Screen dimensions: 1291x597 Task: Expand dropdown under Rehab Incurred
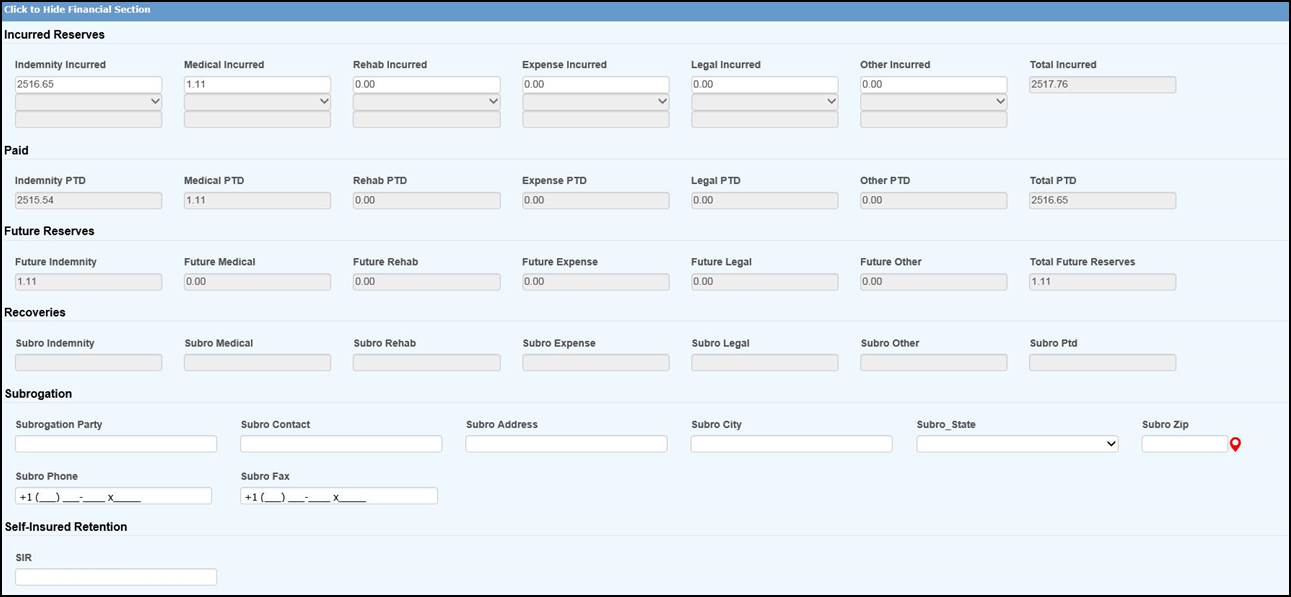coord(426,102)
